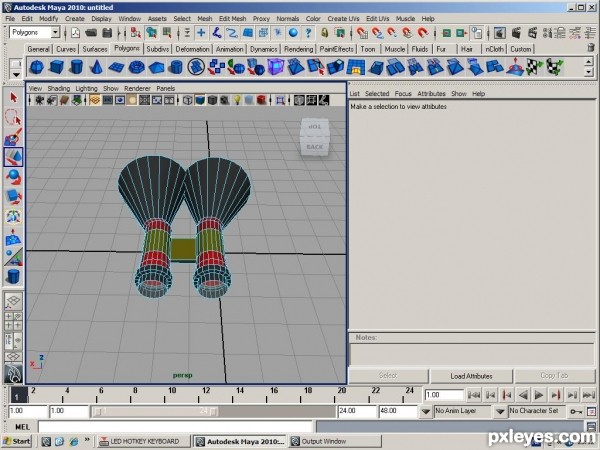Create a polygon cone from the shelf
Image resolution: width=600 pixels, height=450 pixels.
point(96,67)
